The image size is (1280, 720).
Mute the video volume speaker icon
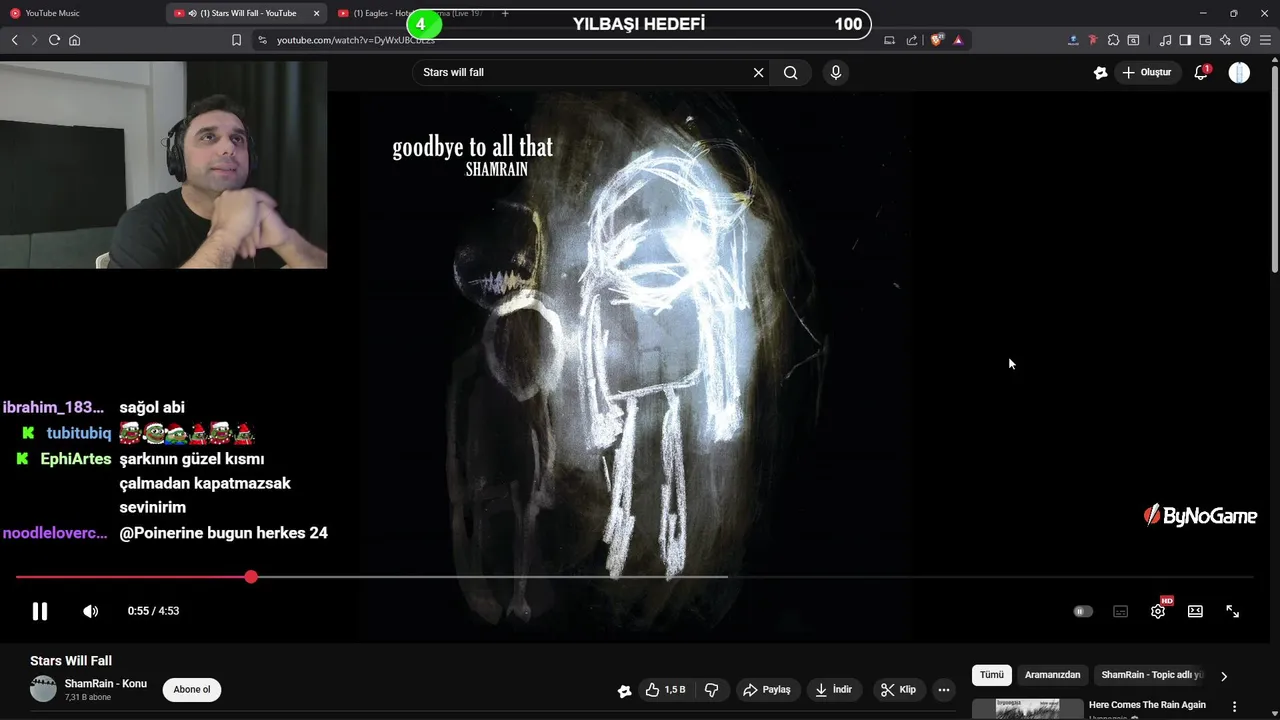[x=90, y=611]
